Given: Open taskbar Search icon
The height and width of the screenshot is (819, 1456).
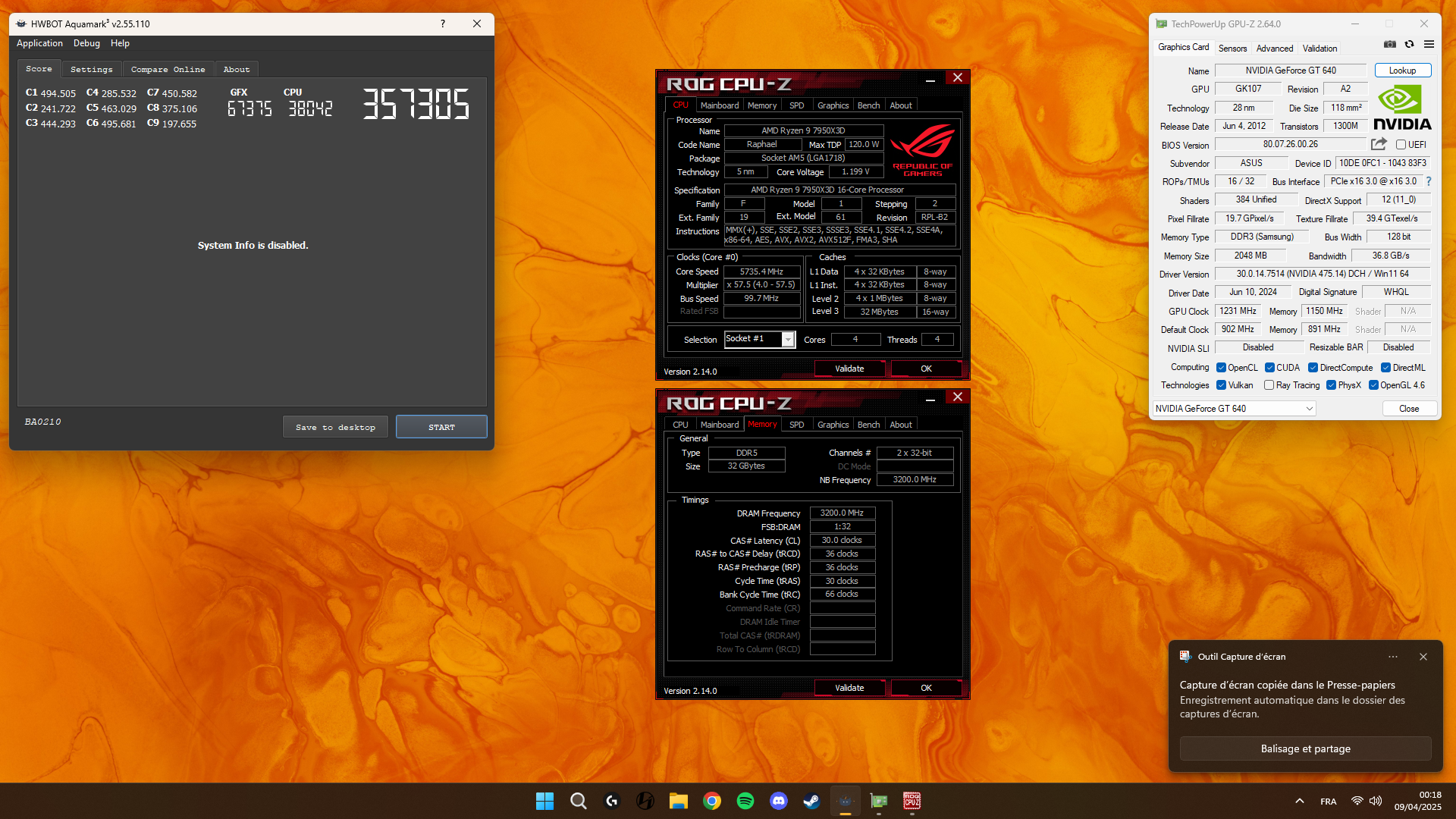Looking at the screenshot, I should pyautogui.click(x=578, y=801).
